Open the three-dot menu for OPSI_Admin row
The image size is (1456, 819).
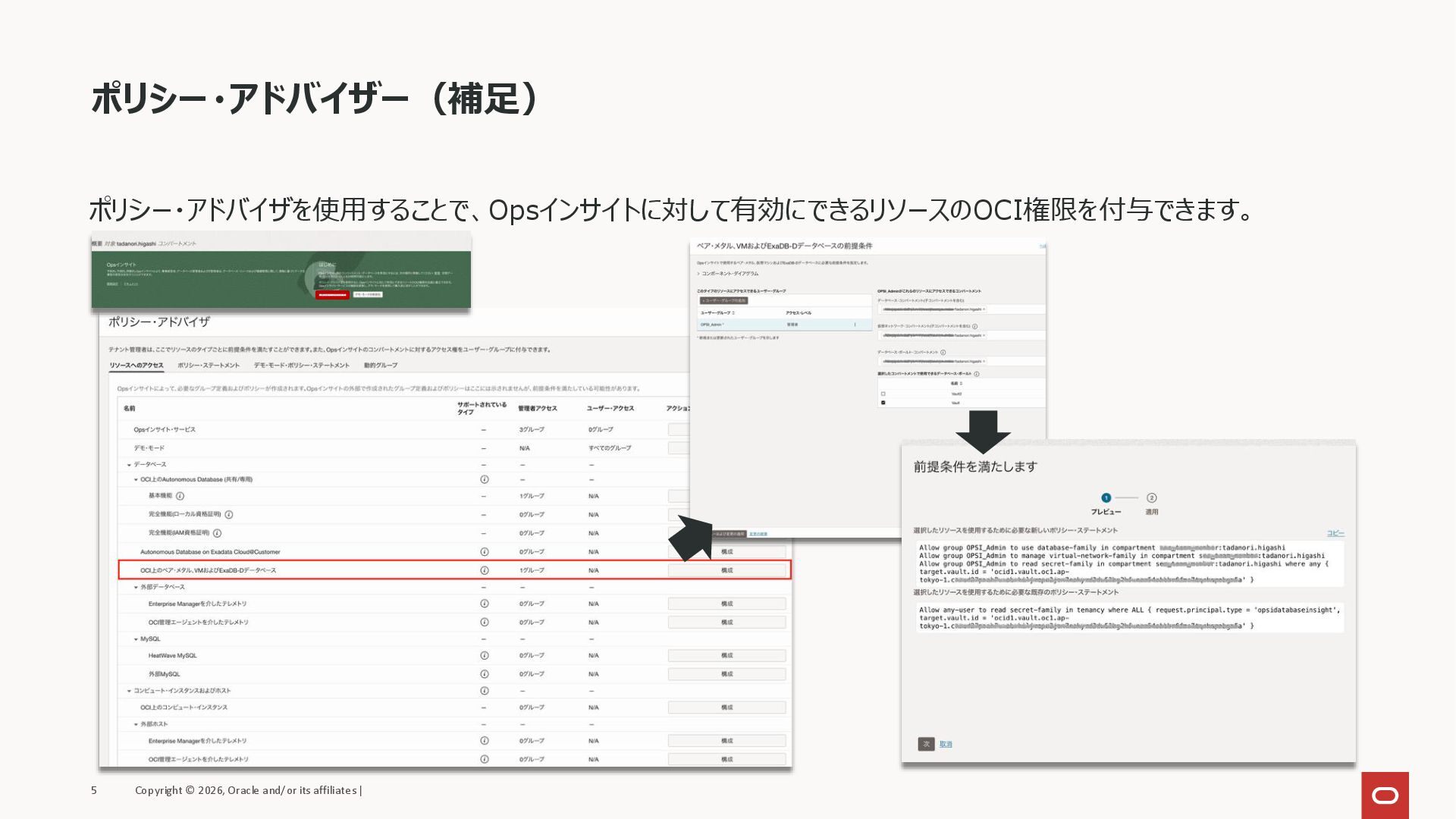tap(855, 325)
